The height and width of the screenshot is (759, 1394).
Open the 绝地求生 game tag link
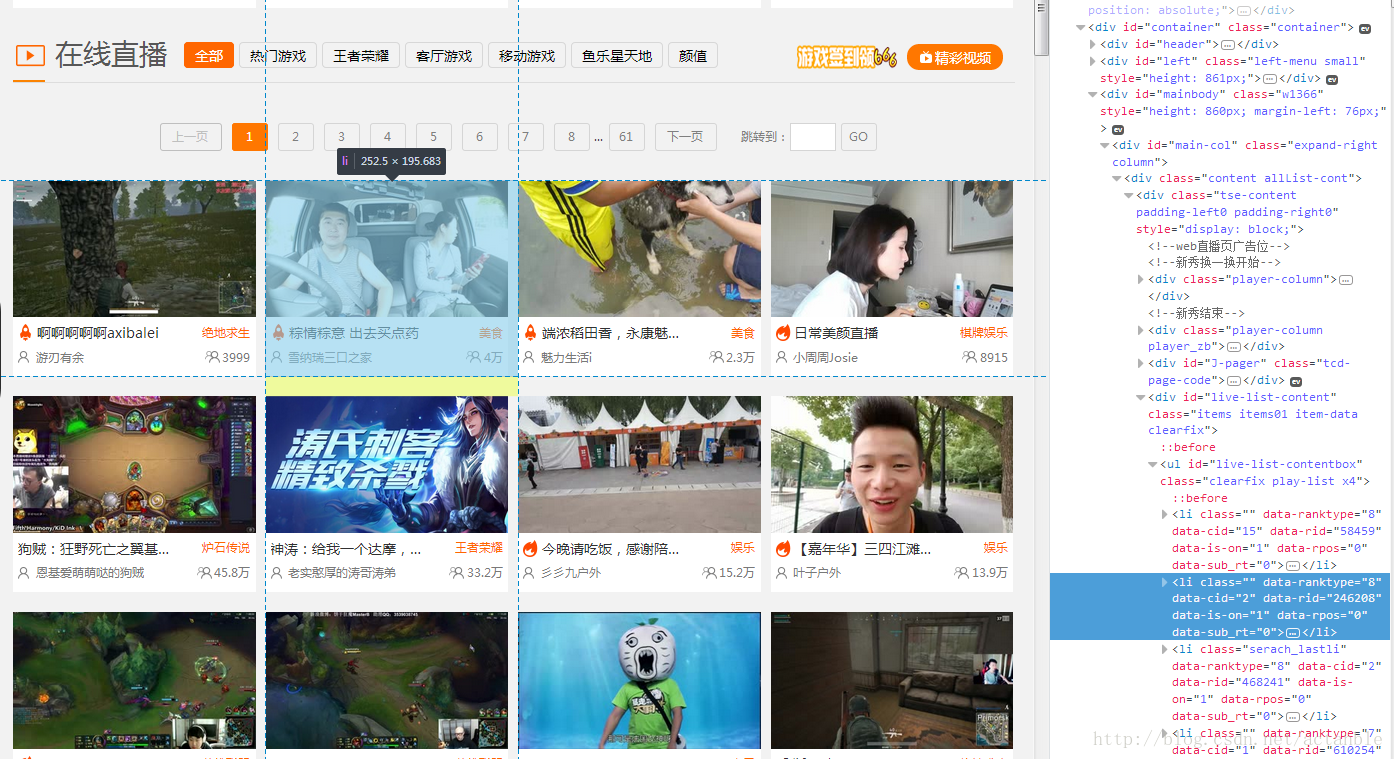pos(226,333)
